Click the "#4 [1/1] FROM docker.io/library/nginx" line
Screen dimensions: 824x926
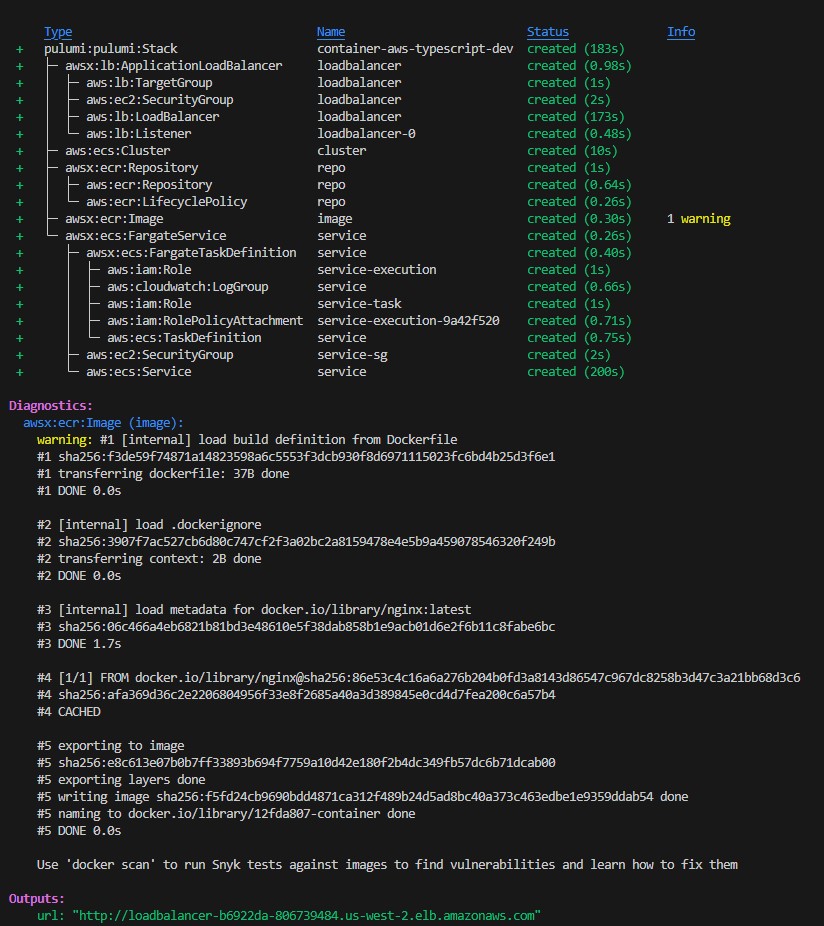(419, 677)
